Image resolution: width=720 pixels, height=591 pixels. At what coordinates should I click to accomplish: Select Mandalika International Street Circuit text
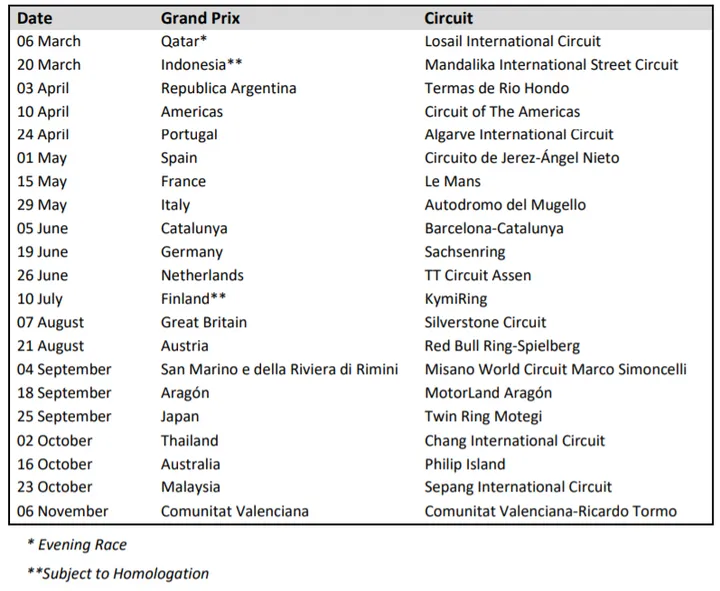click(x=551, y=65)
